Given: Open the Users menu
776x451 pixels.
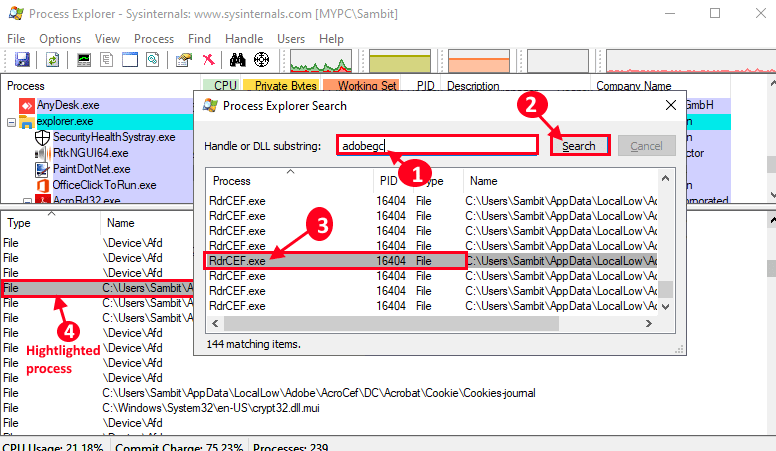Looking at the screenshot, I should (x=291, y=39).
